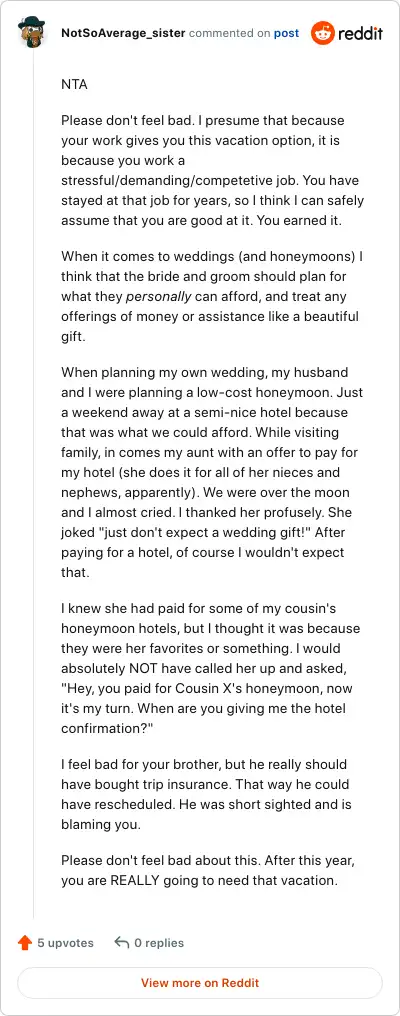The height and width of the screenshot is (1016, 400).
Task: Click the NotSoAverage_sister user avatar
Action: coord(31,32)
